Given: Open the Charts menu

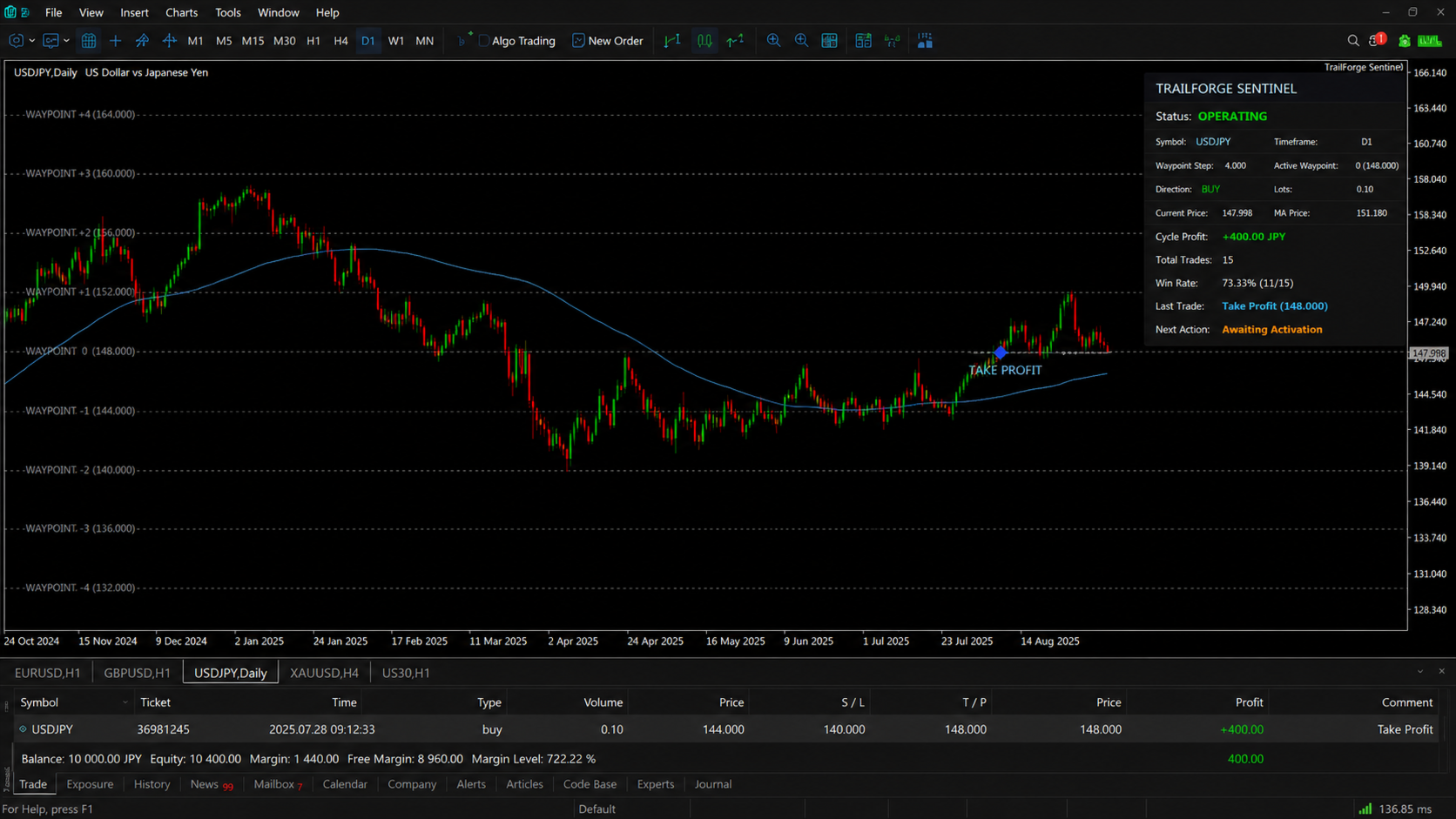Looking at the screenshot, I should pos(181,12).
